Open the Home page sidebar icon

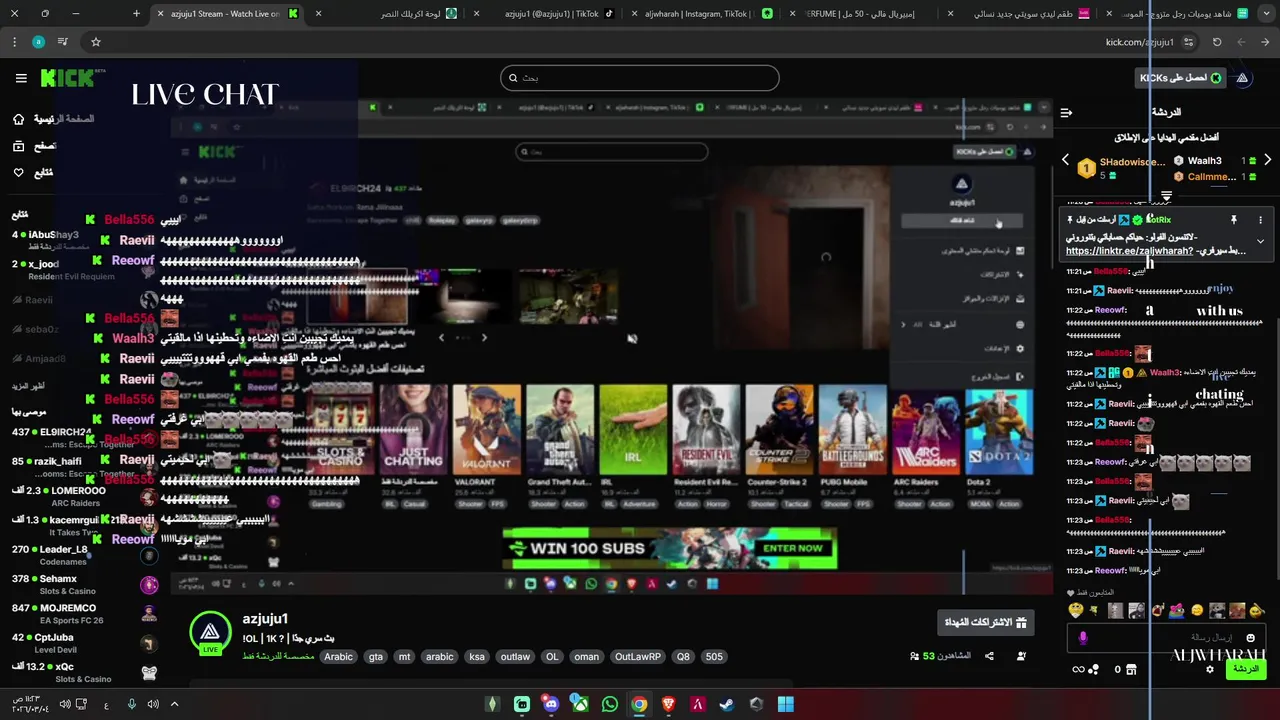click(x=18, y=119)
